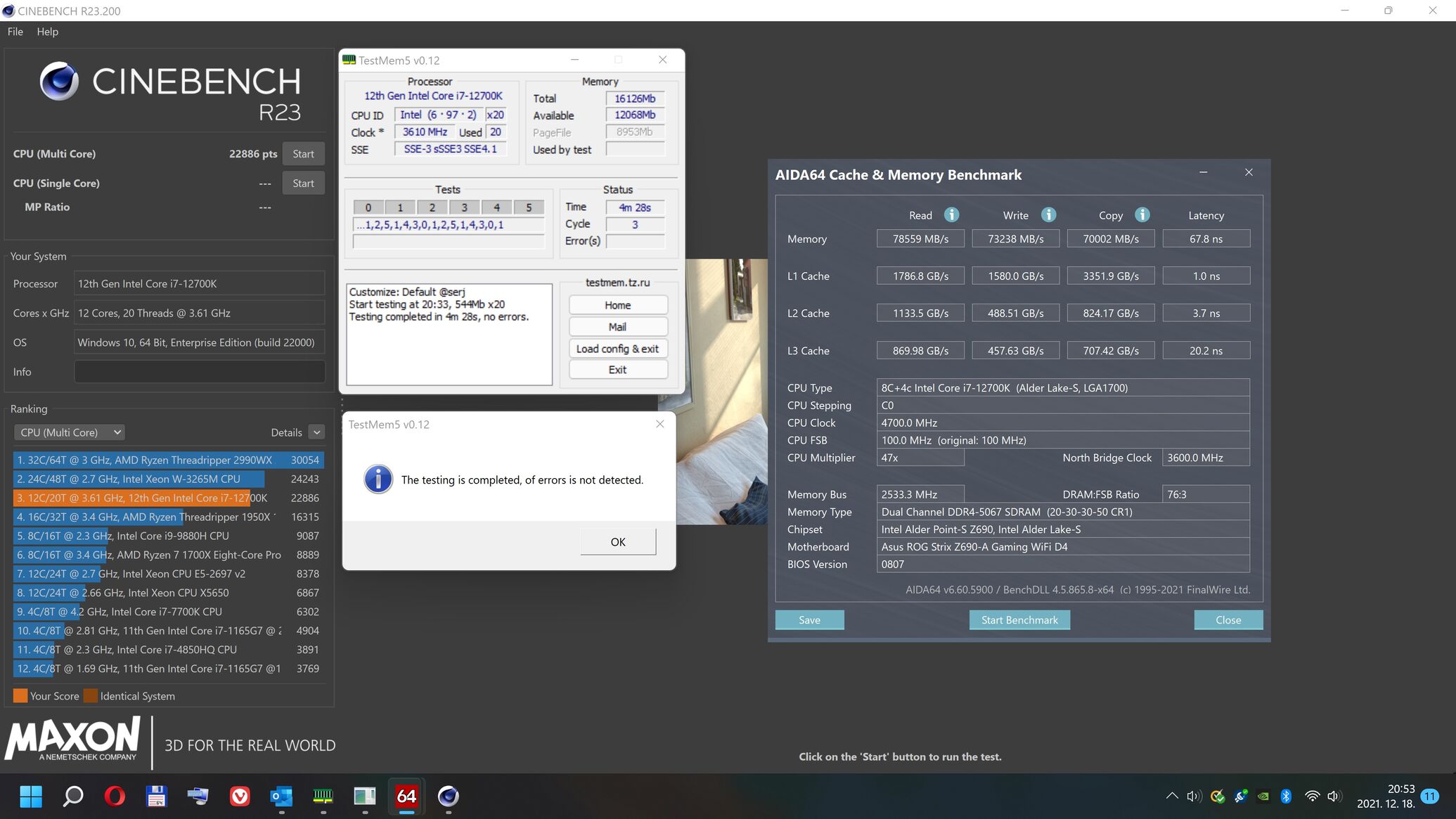Click the info icon next to Write
The width and height of the screenshot is (1456, 819).
tap(1048, 215)
